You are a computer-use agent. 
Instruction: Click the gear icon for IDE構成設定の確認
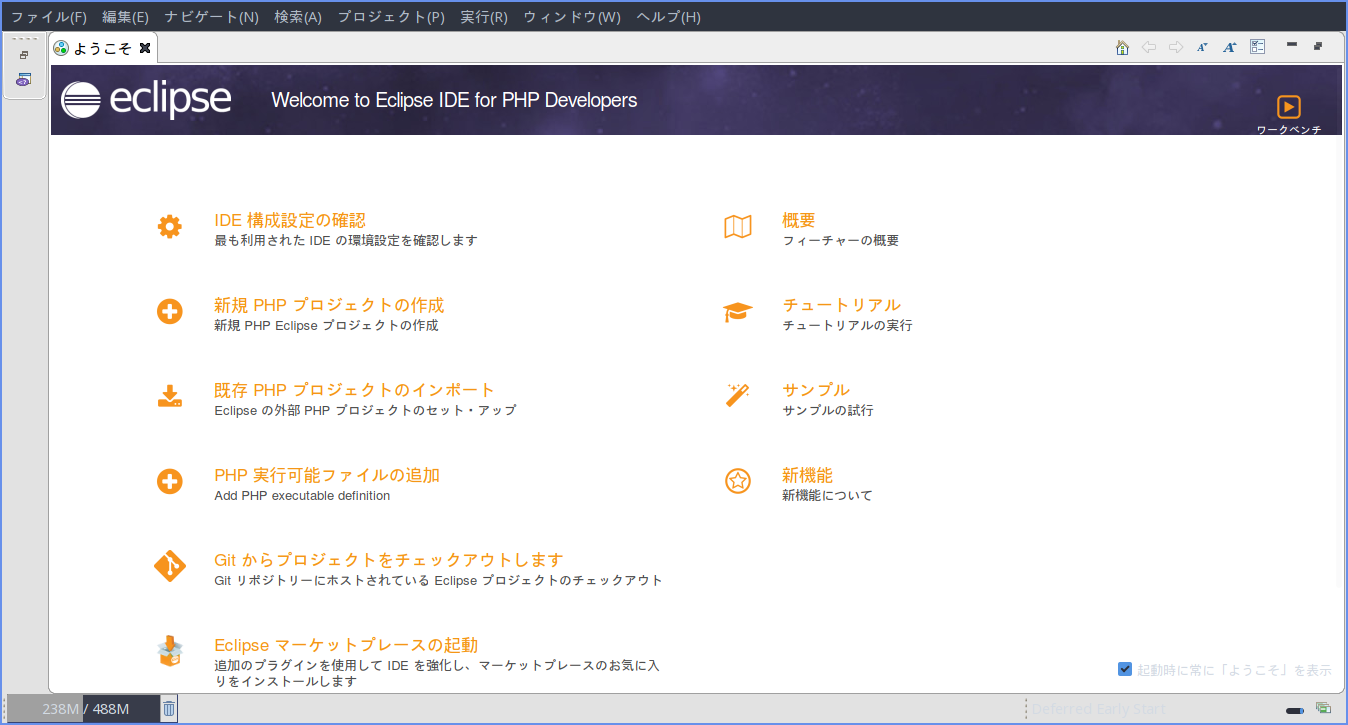(x=170, y=227)
